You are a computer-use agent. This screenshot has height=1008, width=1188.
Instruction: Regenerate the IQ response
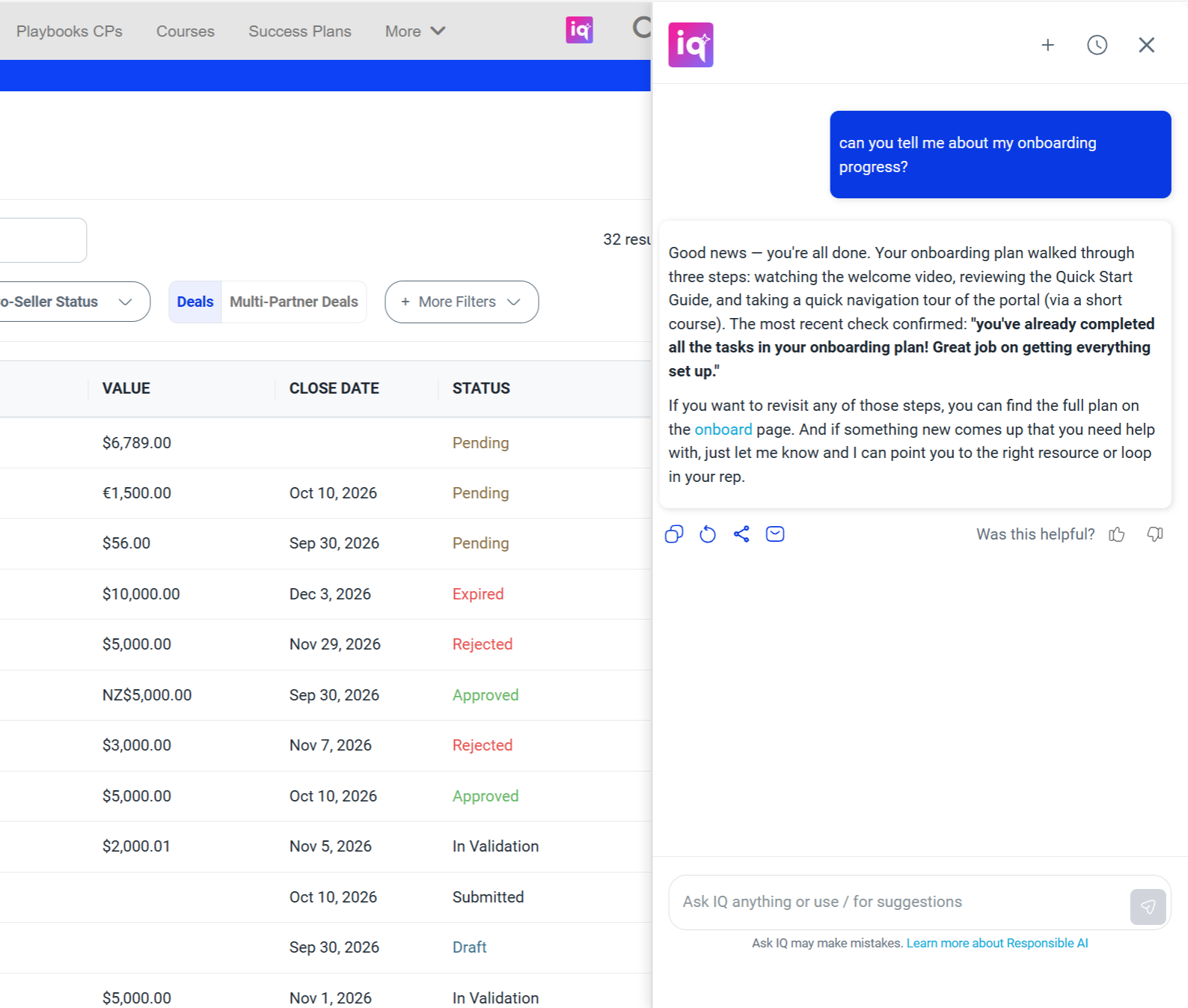pyautogui.click(x=708, y=534)
